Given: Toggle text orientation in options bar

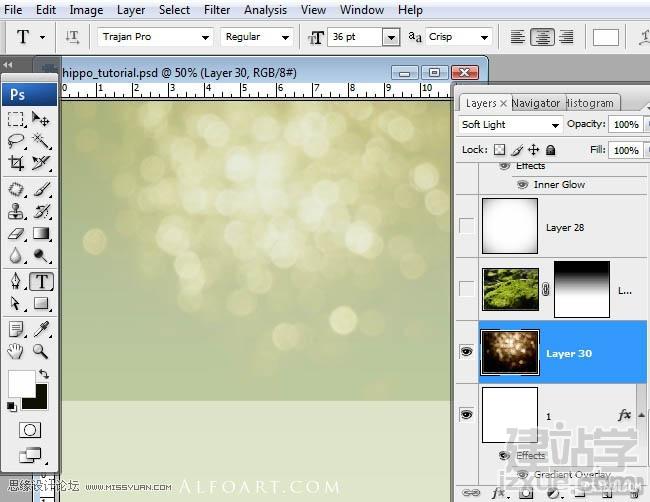Looking at the screenshot, I should (72, 37).
